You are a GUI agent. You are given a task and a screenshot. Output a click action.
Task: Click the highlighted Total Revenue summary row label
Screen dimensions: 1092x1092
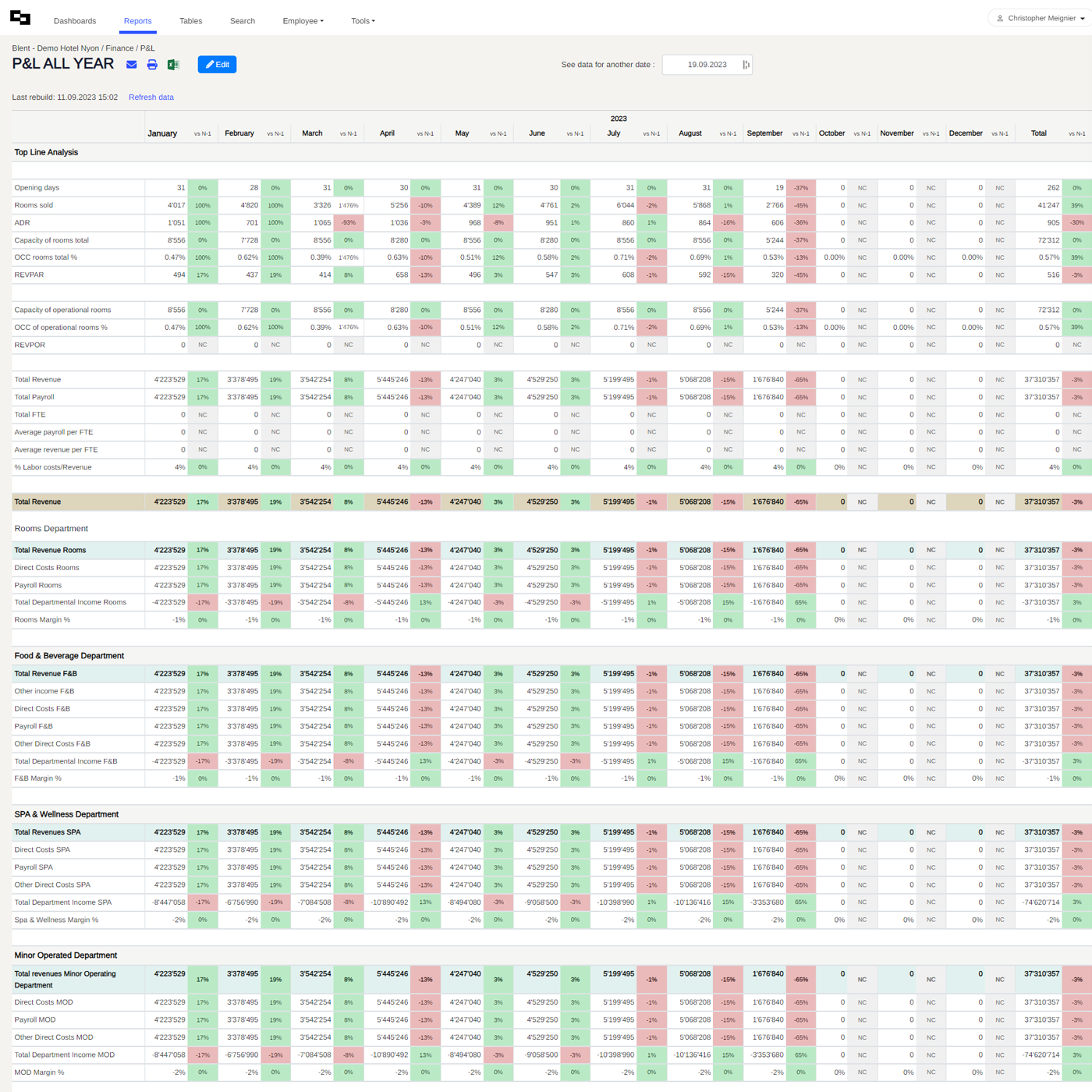pos(37,502)
